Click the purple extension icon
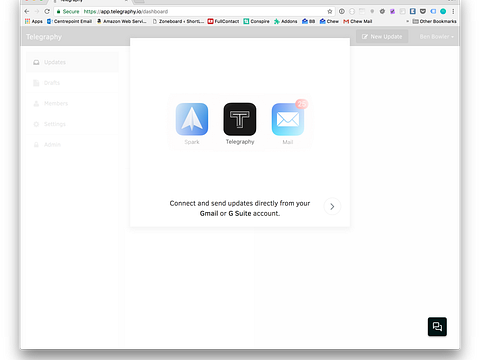 [392, 11]
